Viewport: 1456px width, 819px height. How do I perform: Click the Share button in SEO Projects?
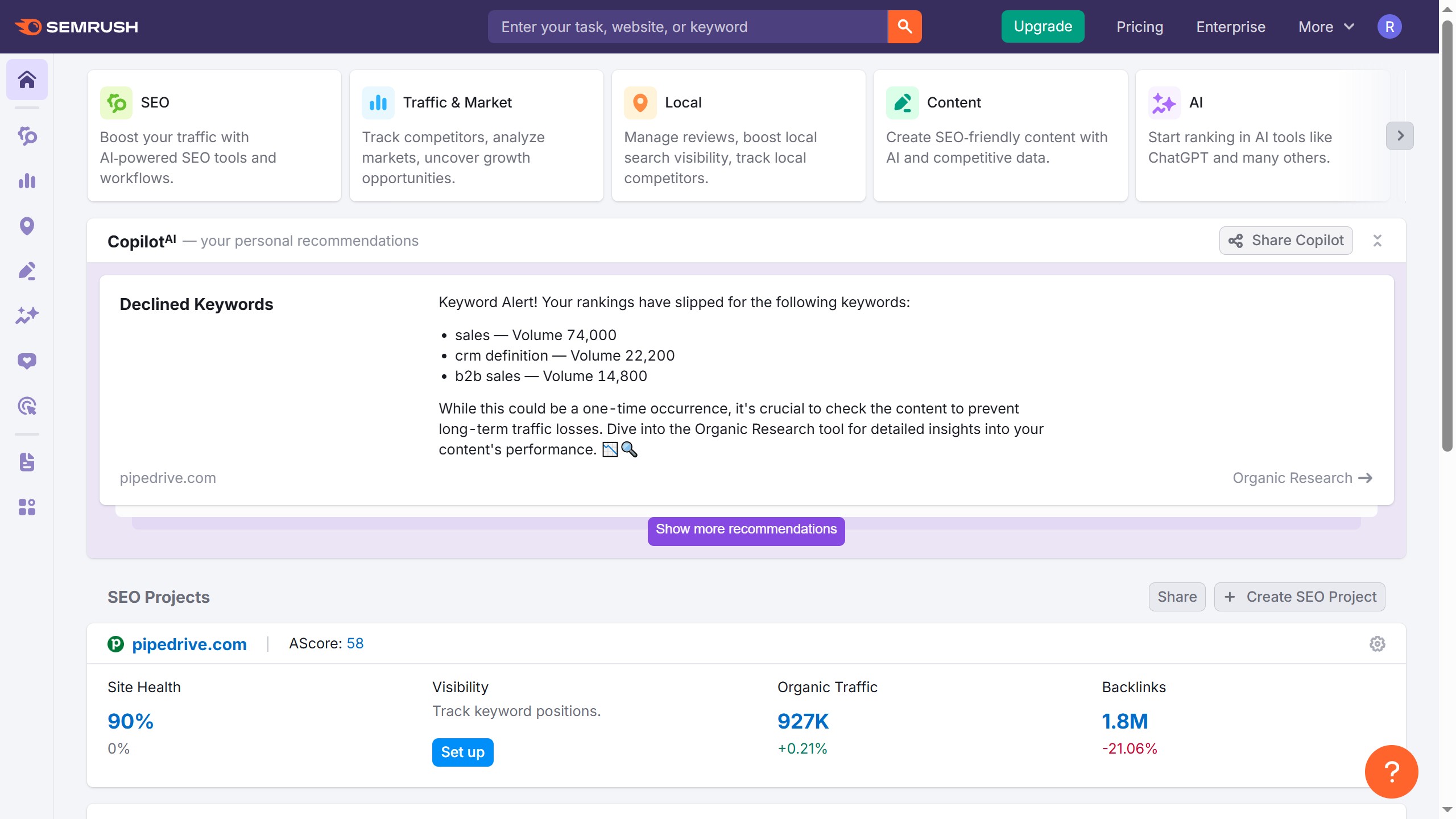pyautogui.click(x=1177, y=597)
